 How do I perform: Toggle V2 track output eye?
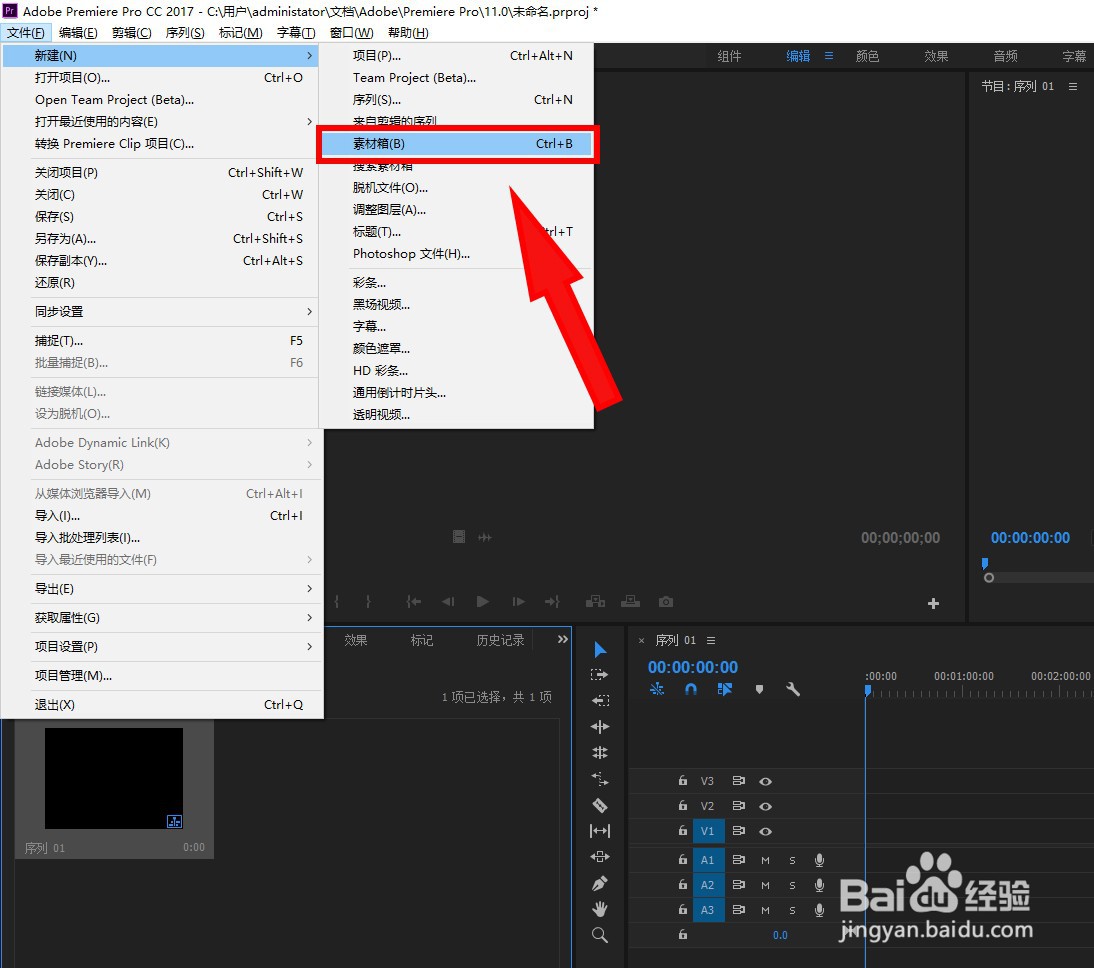point(765,807)
